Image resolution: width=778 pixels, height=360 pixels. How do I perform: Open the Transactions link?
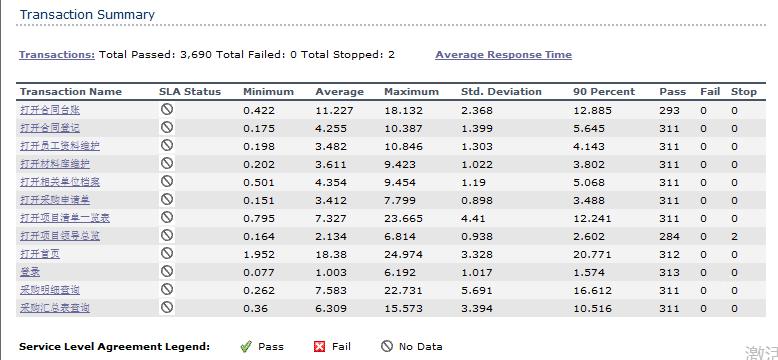(x=57, y=55)
